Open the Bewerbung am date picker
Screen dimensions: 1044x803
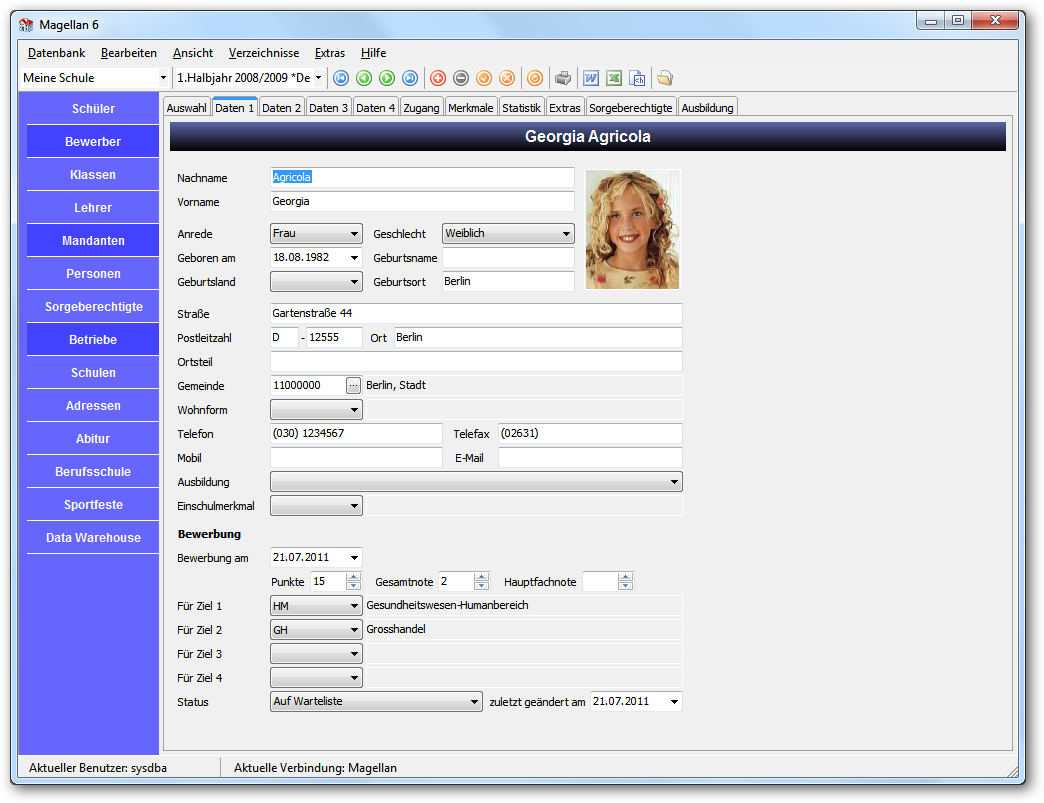pos(354,557)
